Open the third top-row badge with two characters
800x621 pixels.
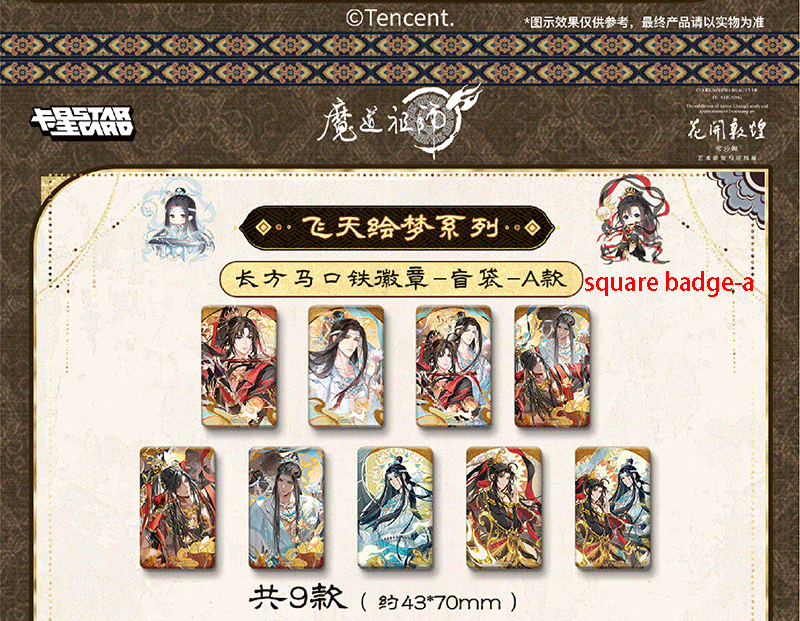[454, 366]
